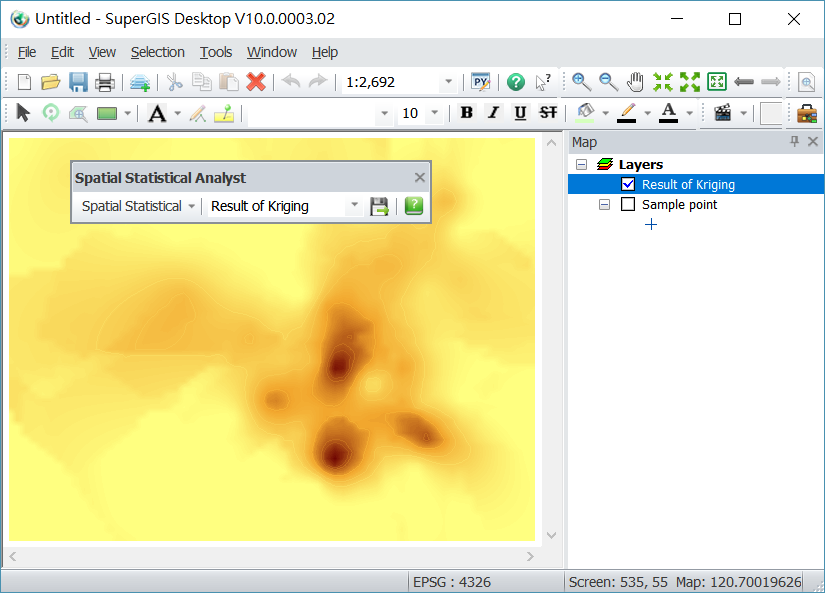This screenshot has width=825, height=593.
Task: Open an existing project file
Action: point(51,82)
